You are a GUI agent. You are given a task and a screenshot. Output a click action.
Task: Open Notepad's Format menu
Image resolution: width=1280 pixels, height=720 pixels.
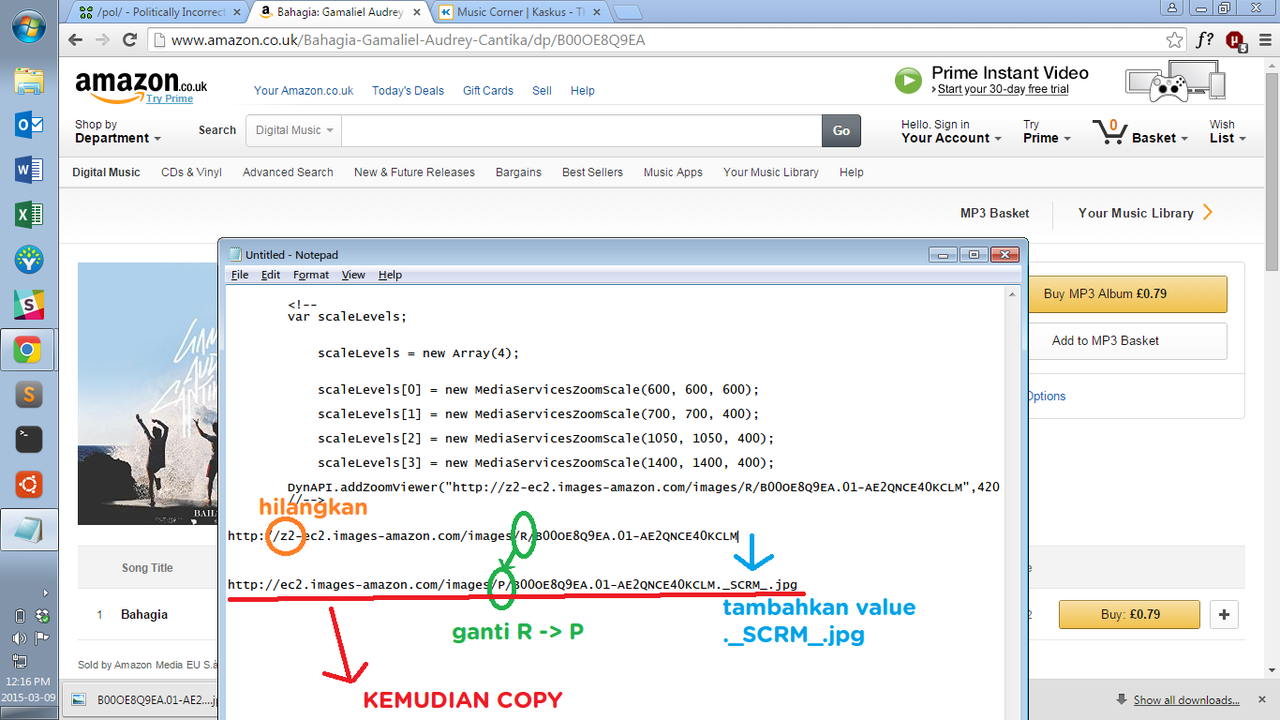(x=311, y=275)
